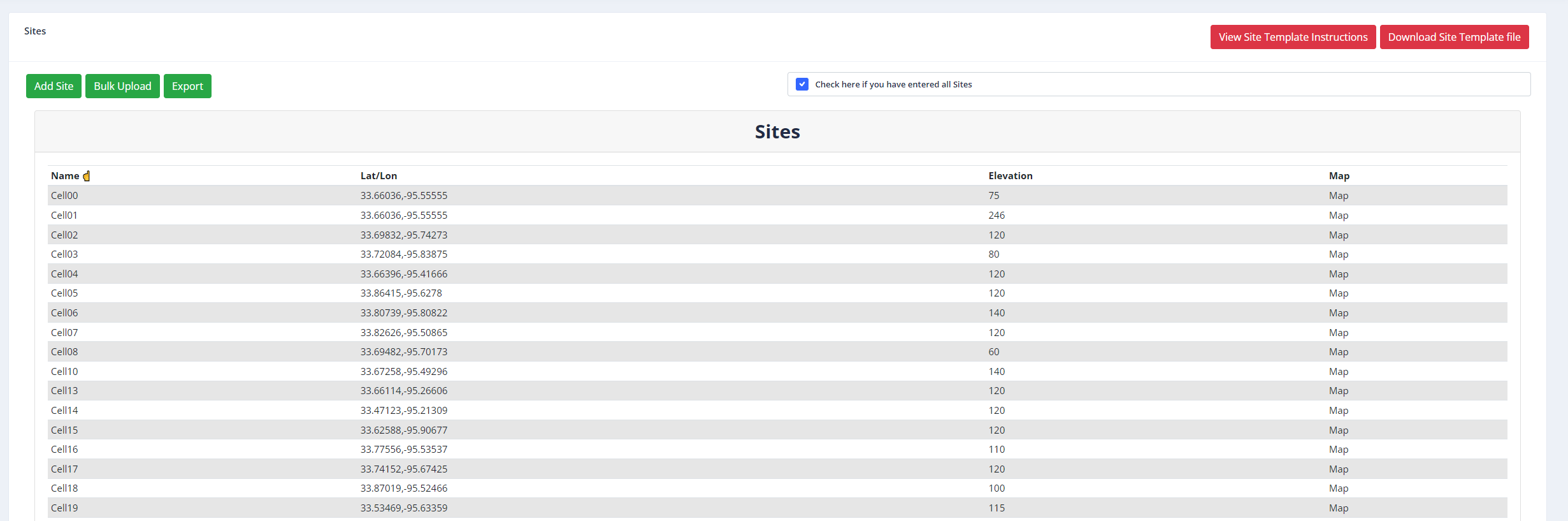
Task: View Map for Cell16
Action: coord(1339,450)
